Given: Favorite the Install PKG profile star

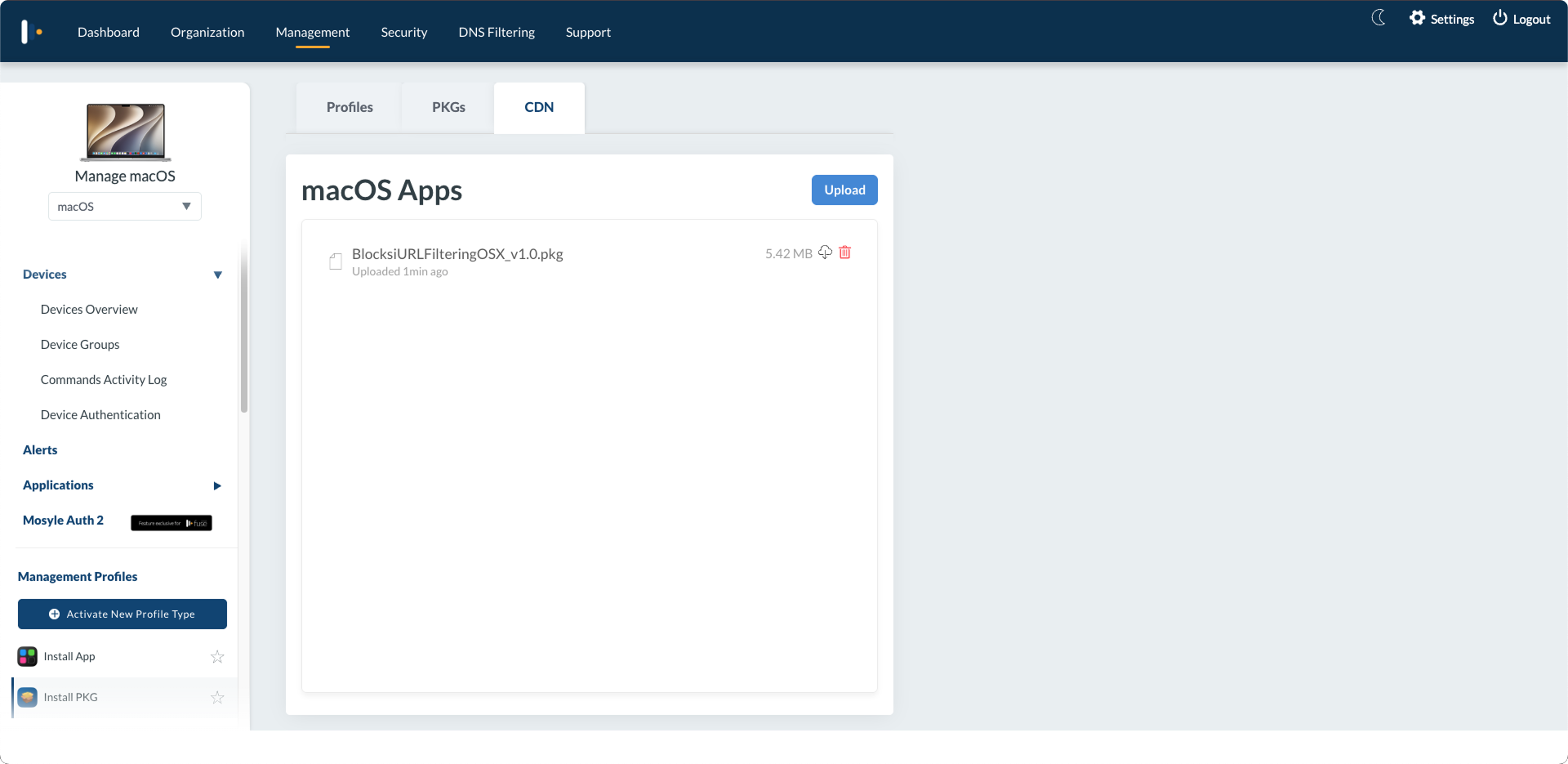Looking at the screenshot, I should coord(217,697).
